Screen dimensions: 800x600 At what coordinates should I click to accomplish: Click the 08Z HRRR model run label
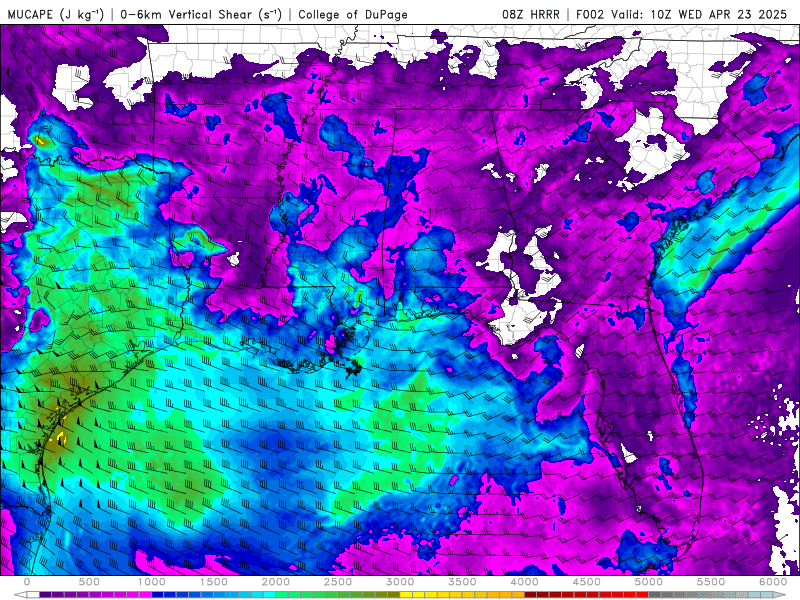(x=531, y=14)
